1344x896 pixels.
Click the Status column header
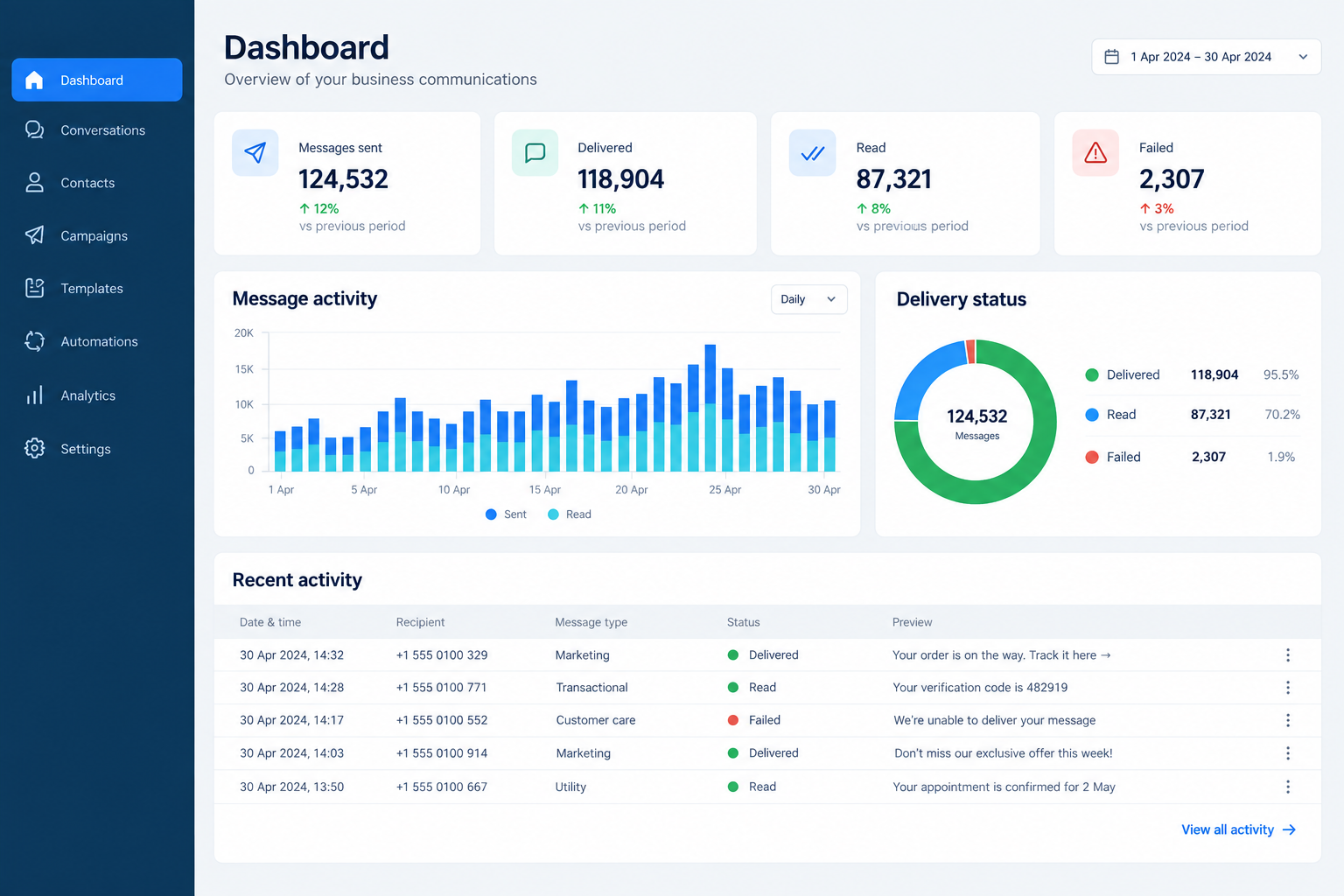743,622
